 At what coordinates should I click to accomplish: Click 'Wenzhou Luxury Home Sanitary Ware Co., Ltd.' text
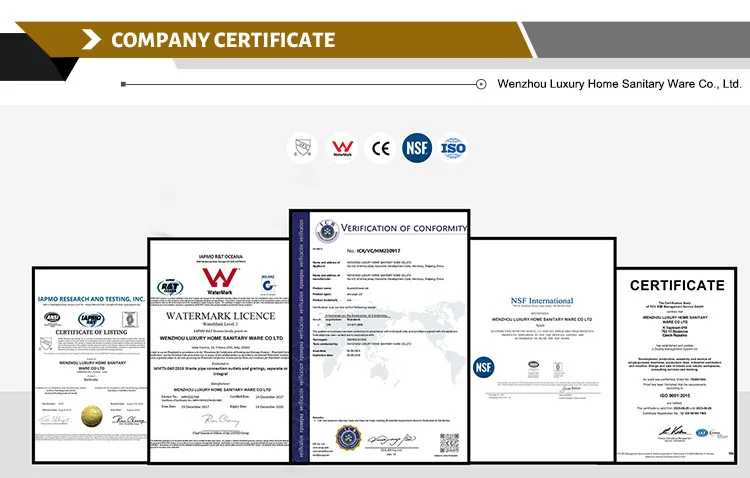coord(619,84)
